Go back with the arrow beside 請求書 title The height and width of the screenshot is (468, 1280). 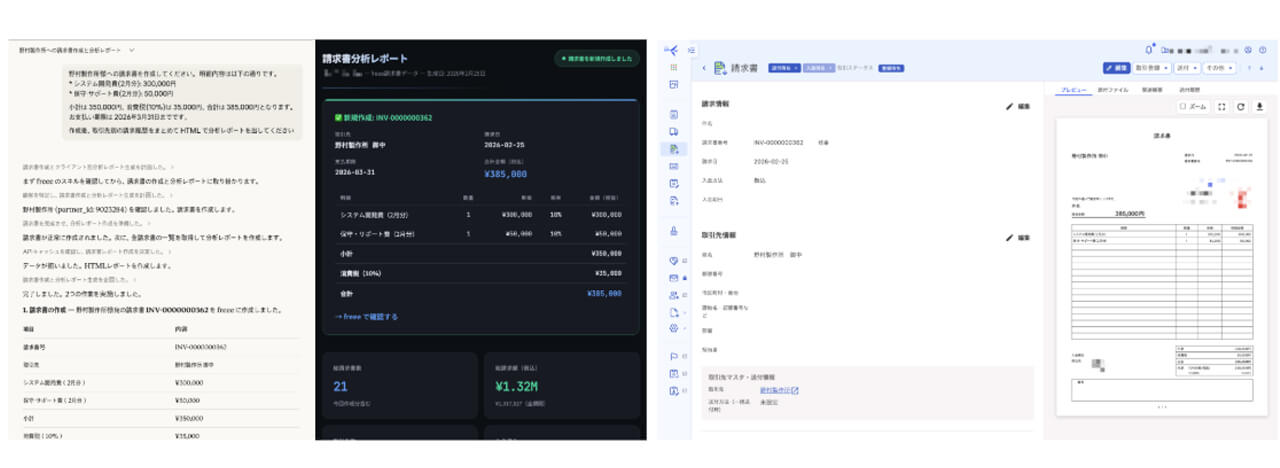coord(704,68)
